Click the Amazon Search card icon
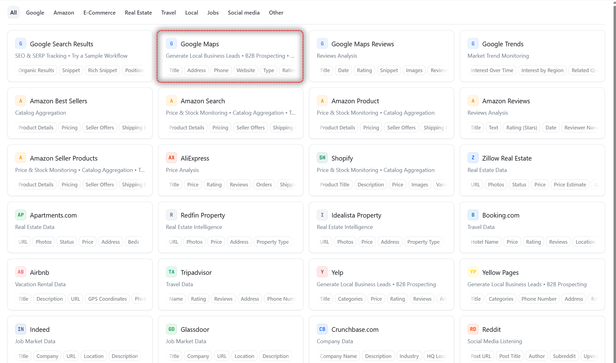The height and width of the screenshot is (363, 616). [171, 101]
